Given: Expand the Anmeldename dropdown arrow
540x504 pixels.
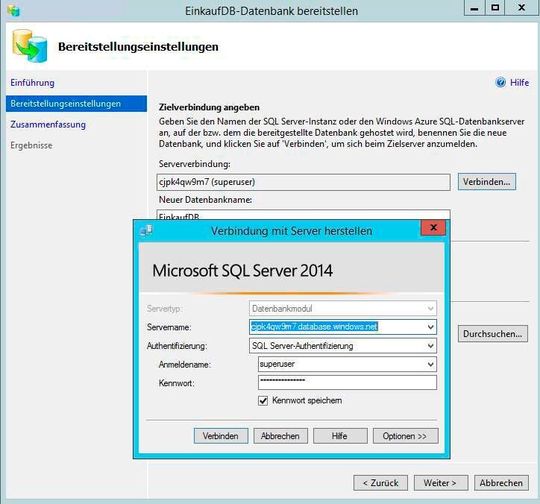Looking at the screenshot, I should click(430, 364).
